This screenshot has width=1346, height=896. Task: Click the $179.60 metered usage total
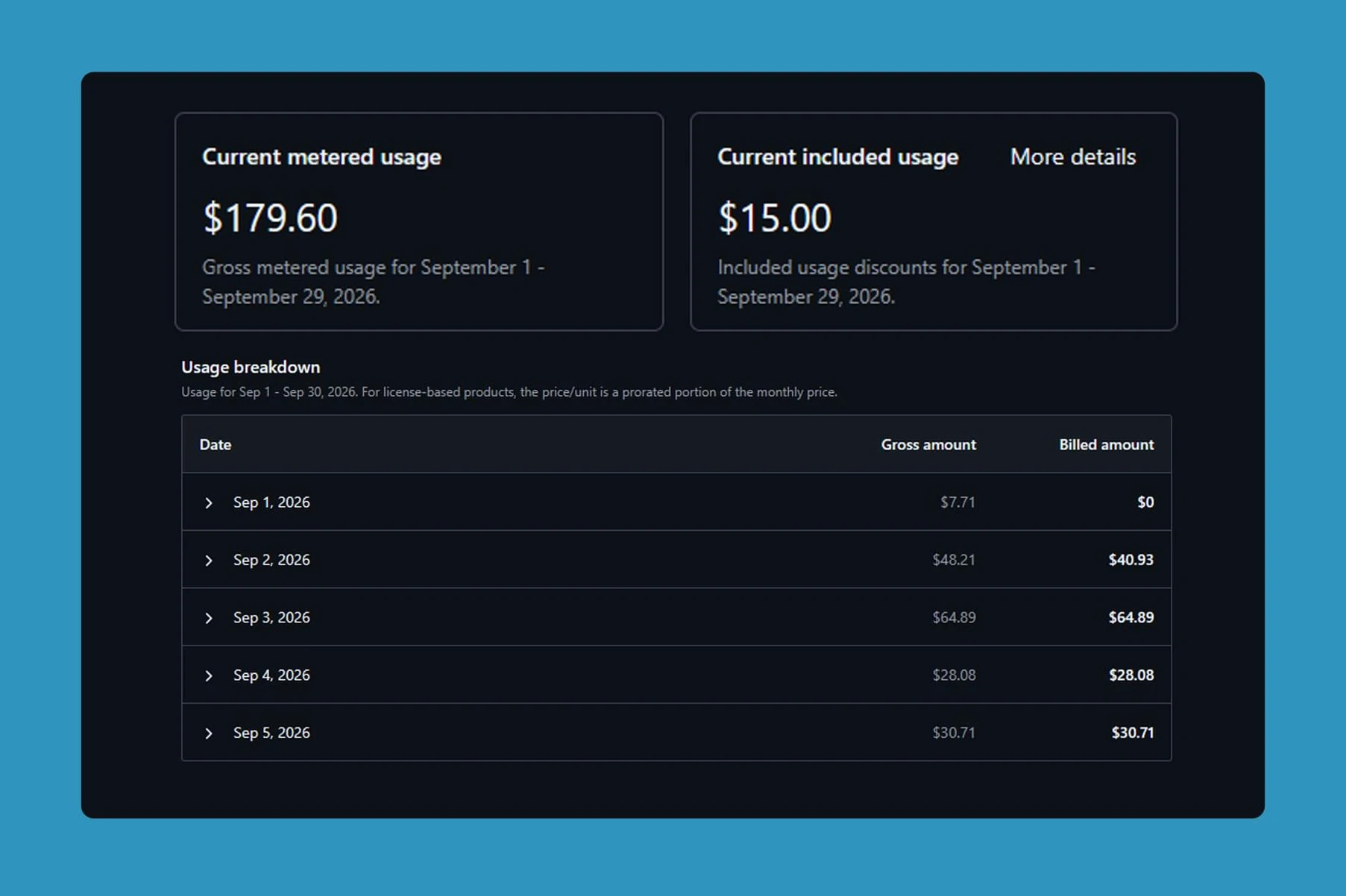pos(270,218)
